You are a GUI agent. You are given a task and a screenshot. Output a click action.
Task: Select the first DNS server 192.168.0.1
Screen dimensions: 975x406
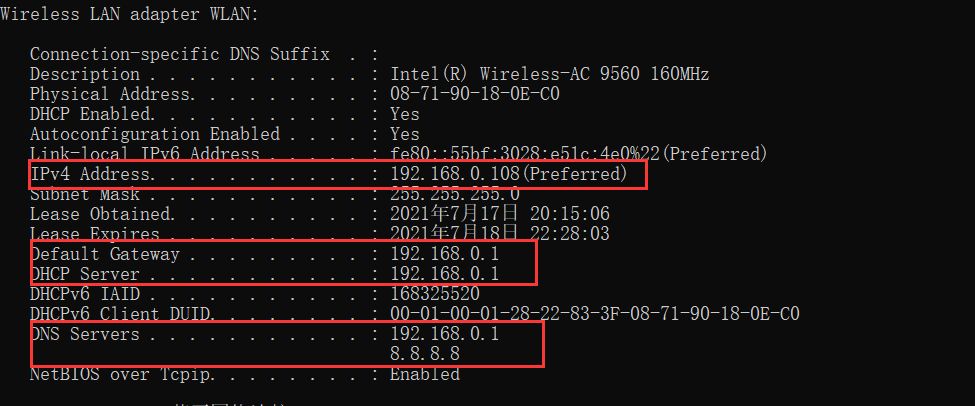coord(444,334)
